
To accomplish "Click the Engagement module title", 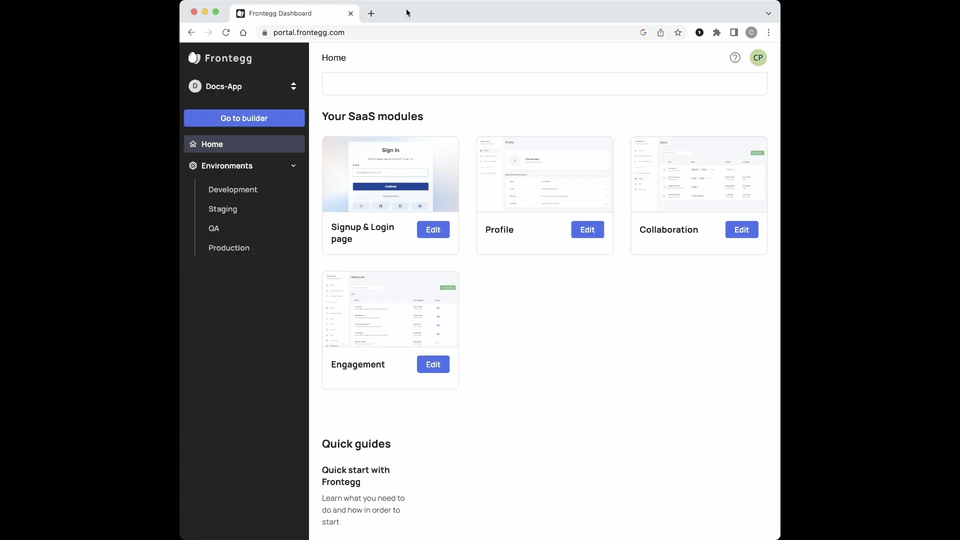I will point(358,364).
